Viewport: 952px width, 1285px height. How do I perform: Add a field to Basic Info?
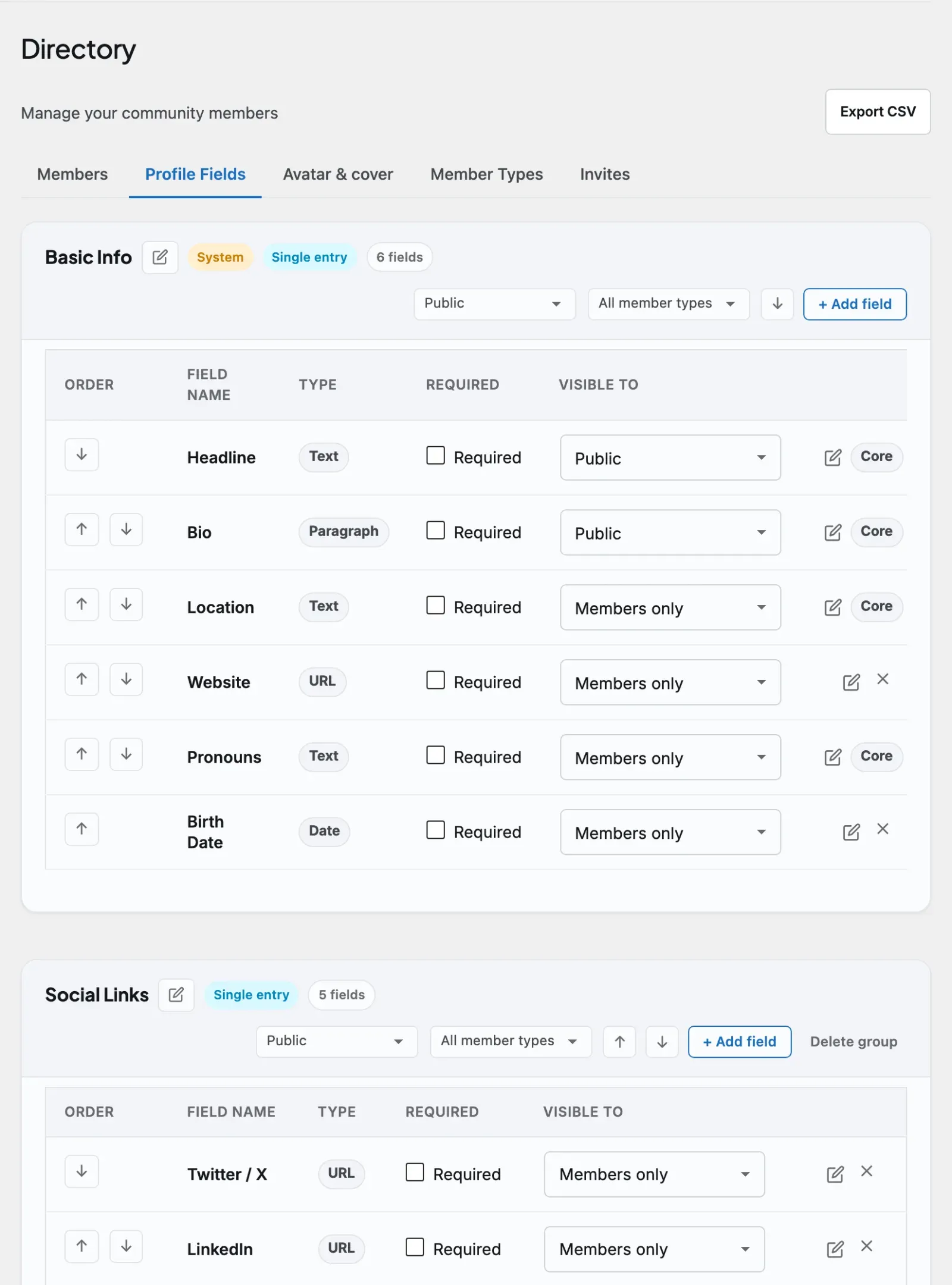855,304
